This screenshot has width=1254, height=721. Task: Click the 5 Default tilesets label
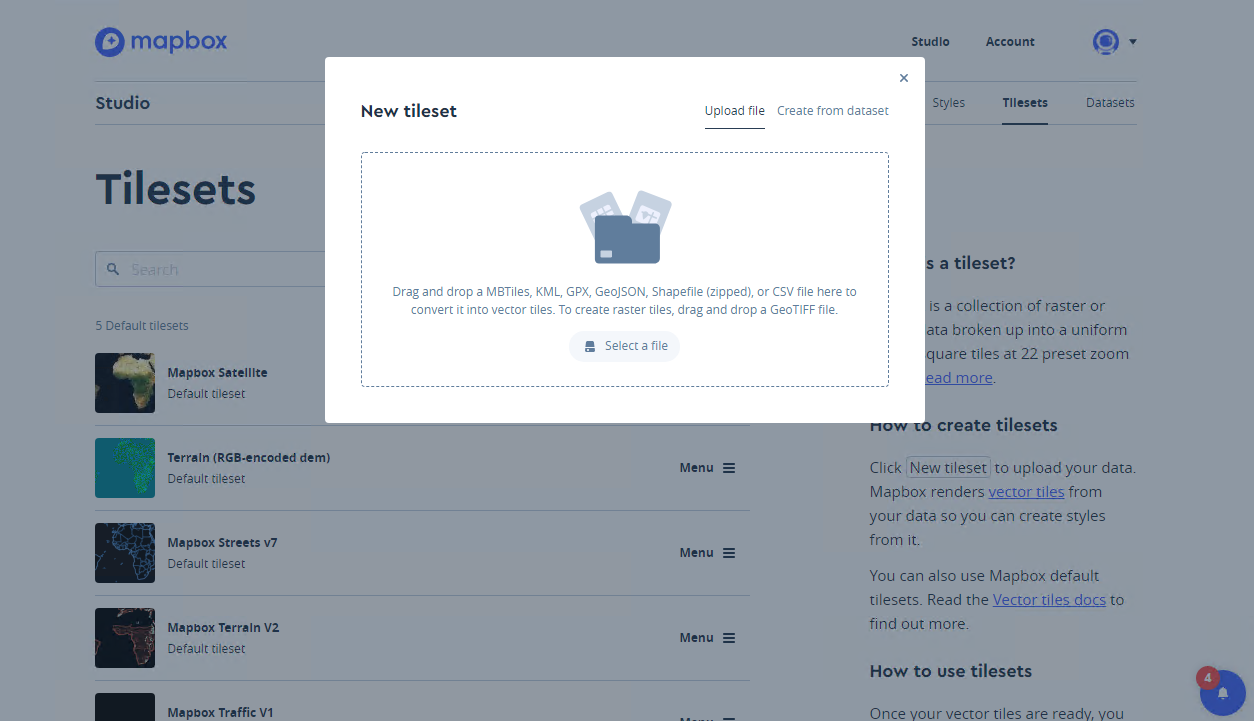click(x=142, y=326)
